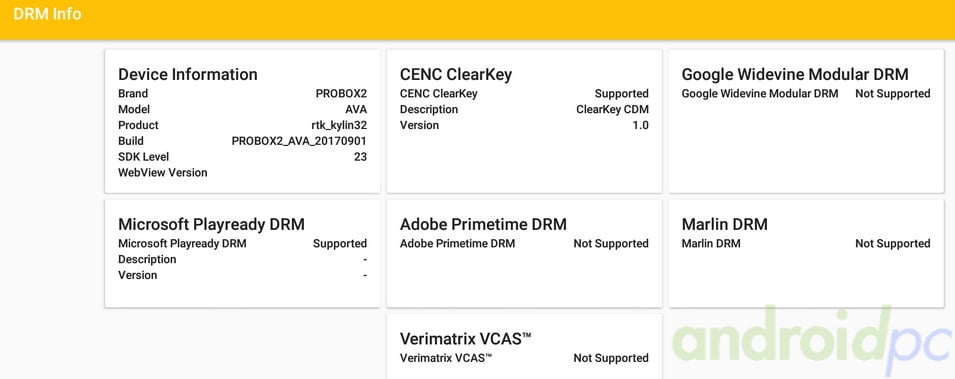Click the ClearKey CDM description value
Screen dimensions: 955x379
pos(612,109)
